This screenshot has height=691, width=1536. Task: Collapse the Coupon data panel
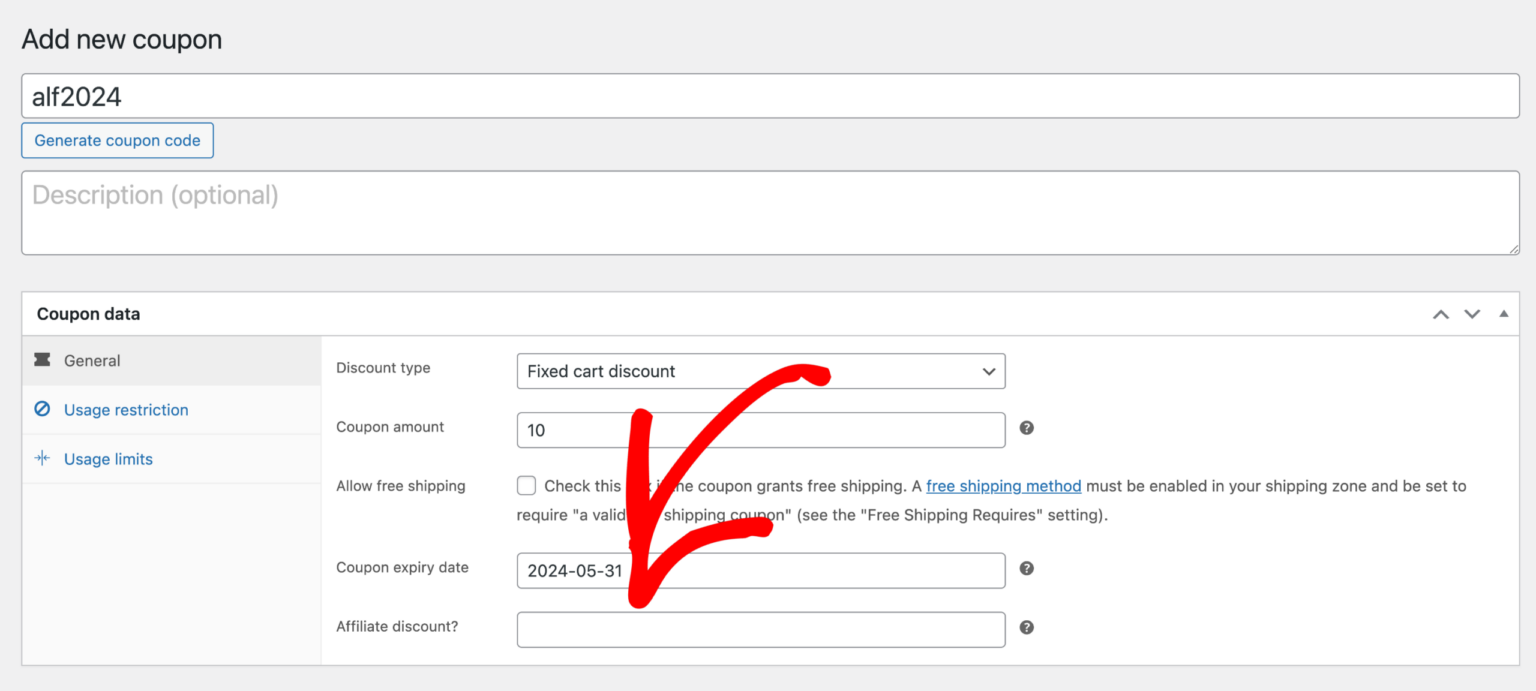1504,314
